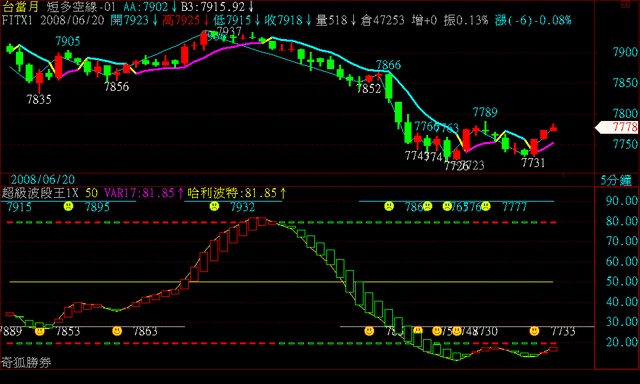Click the 2008/06/20 date label under chart
The image size is (640, 384).
click(x=43, y=180)
